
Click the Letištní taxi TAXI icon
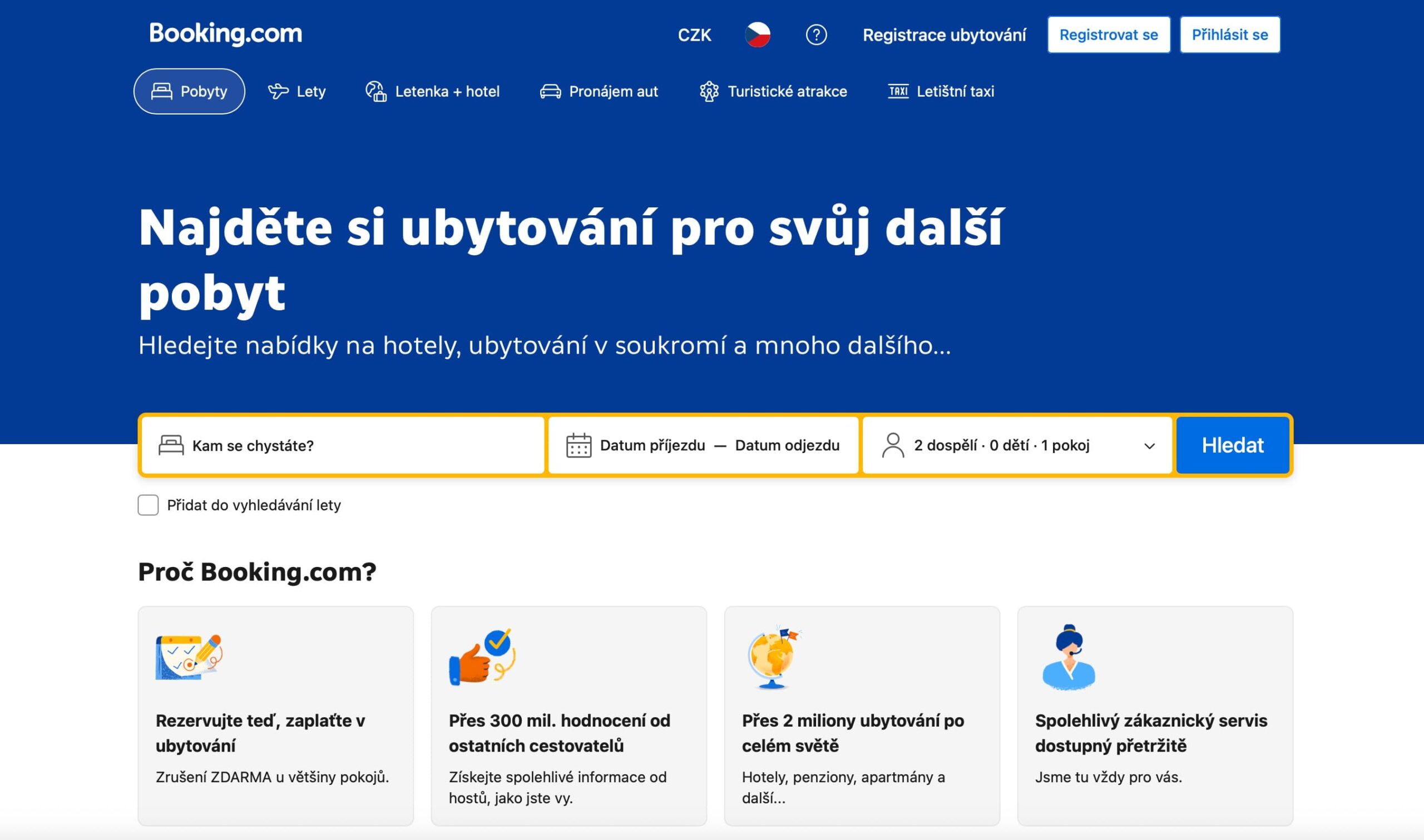(x=899, y=91)
